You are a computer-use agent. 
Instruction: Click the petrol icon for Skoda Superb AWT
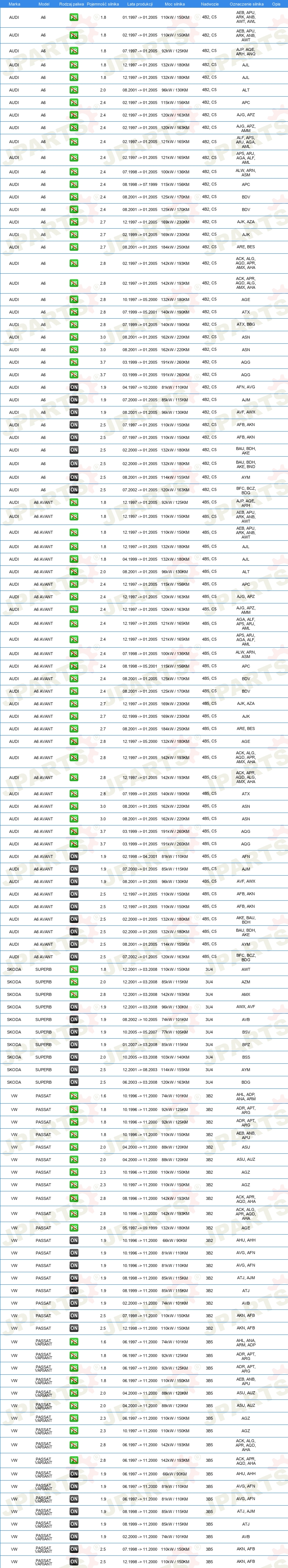pos(74,970)
